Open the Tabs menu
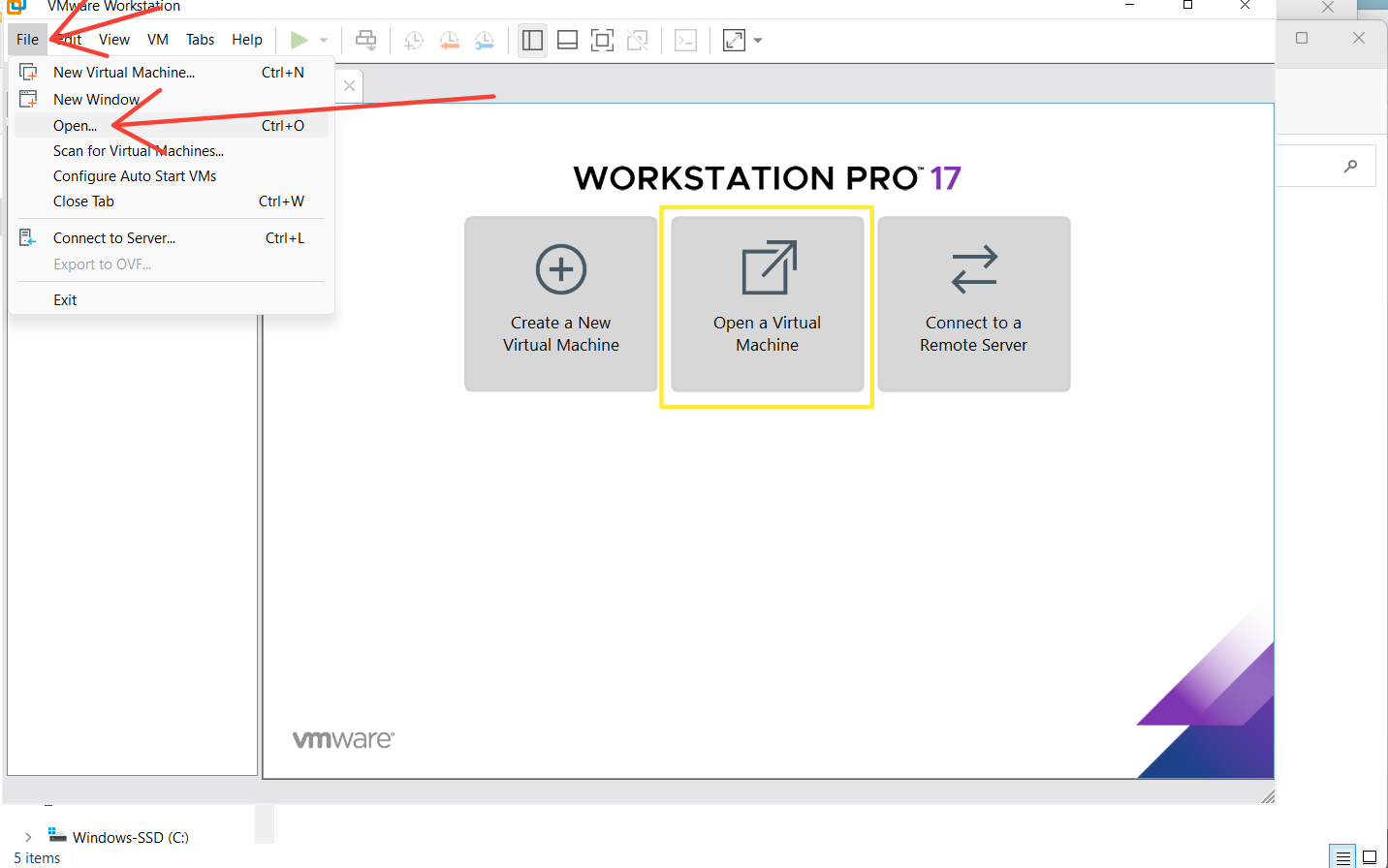Image resolution: width=1388 pixels, height=868 pixels. point(201,40)
